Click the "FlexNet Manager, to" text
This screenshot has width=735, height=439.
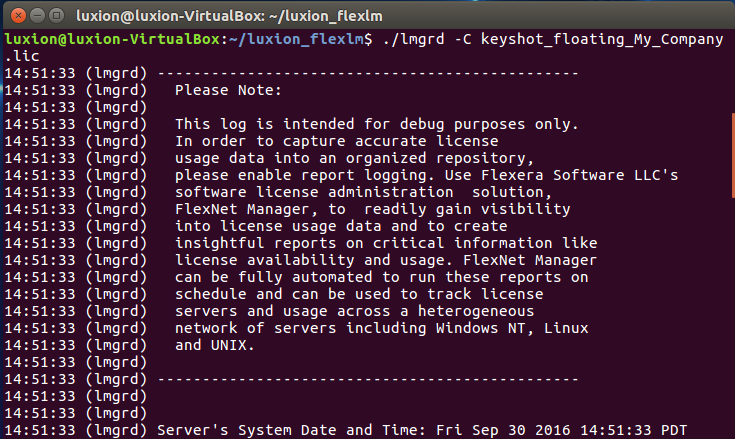[260, 209]
